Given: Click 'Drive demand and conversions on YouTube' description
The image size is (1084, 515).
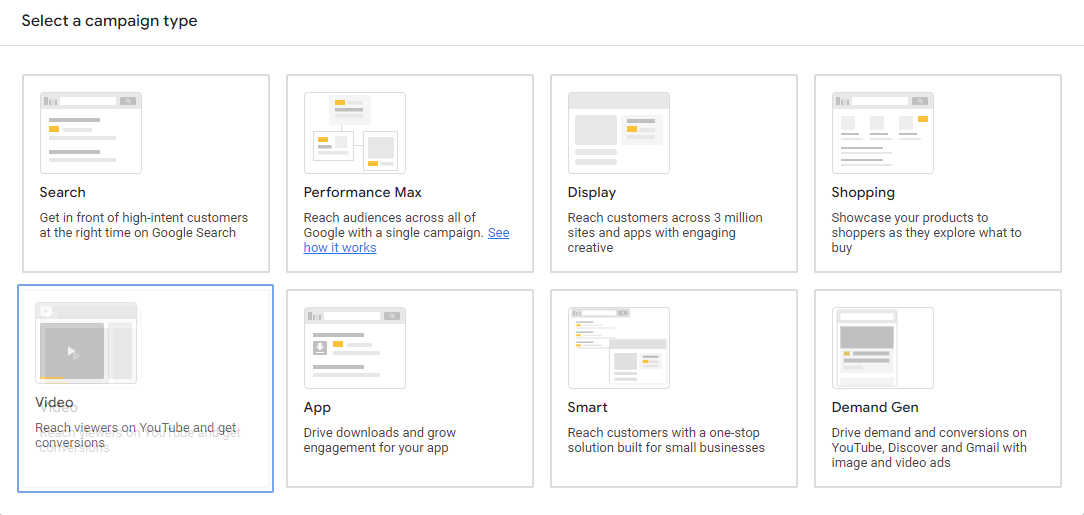Looking at the screenshot, I should 929,447.
